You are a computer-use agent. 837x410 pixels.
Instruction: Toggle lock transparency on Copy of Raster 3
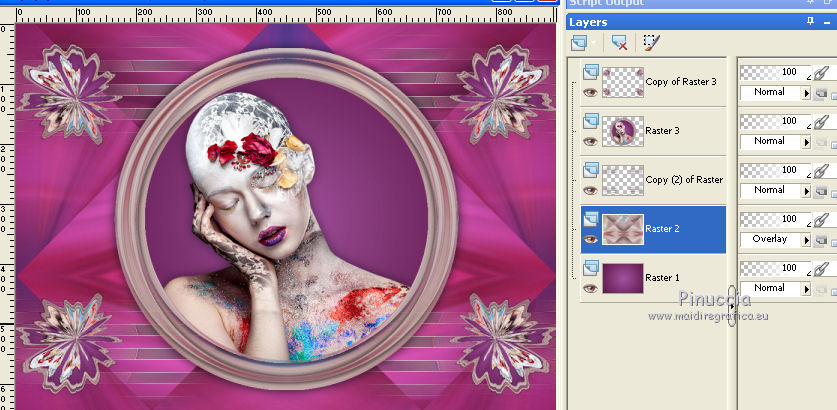click(x=820, y=94)
